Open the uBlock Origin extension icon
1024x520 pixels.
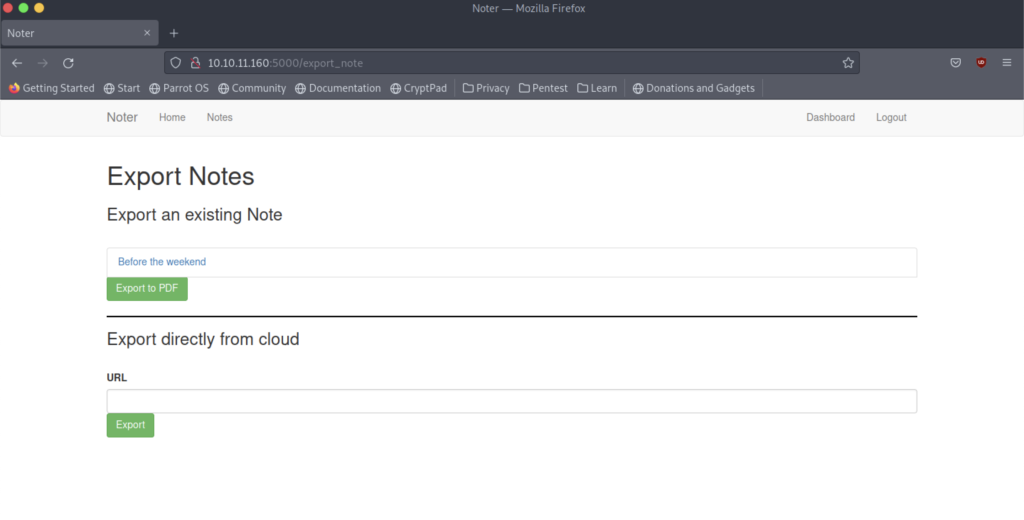coord(981,63)
